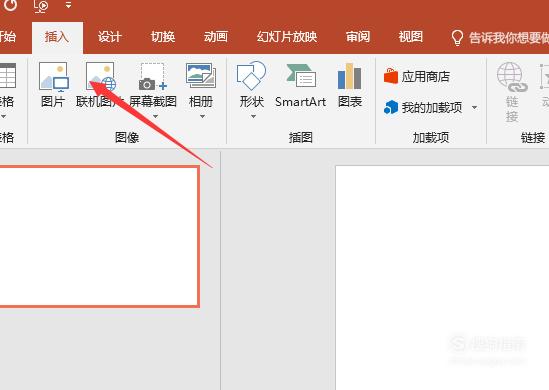Select the 插入 Insert tab

coord(57,37)
